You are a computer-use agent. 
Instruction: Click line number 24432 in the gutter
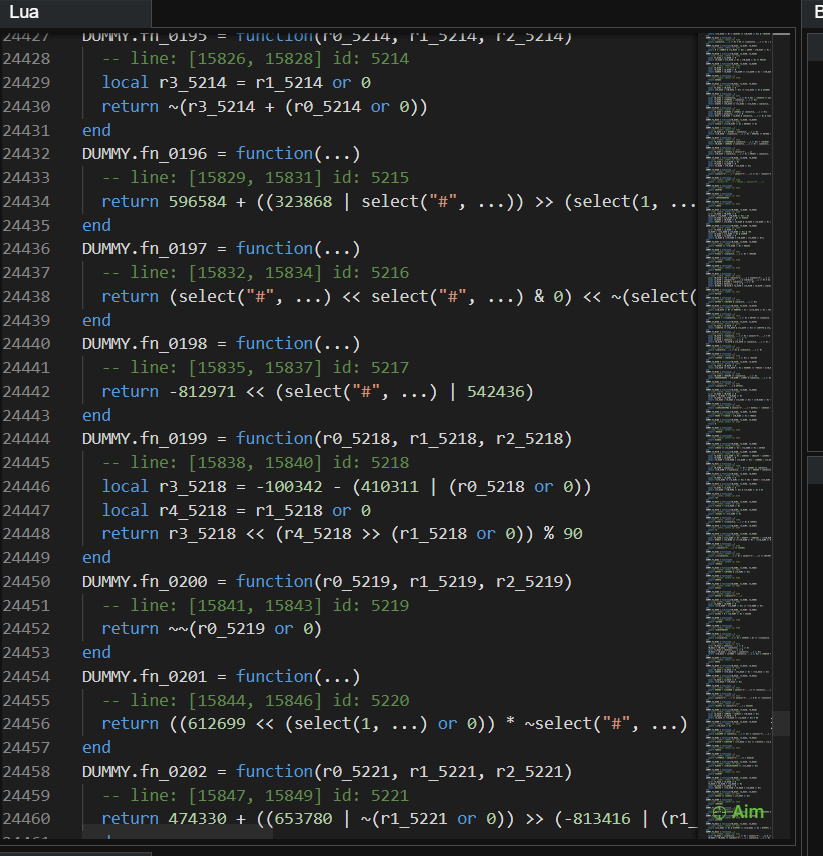tap(27, 154)
